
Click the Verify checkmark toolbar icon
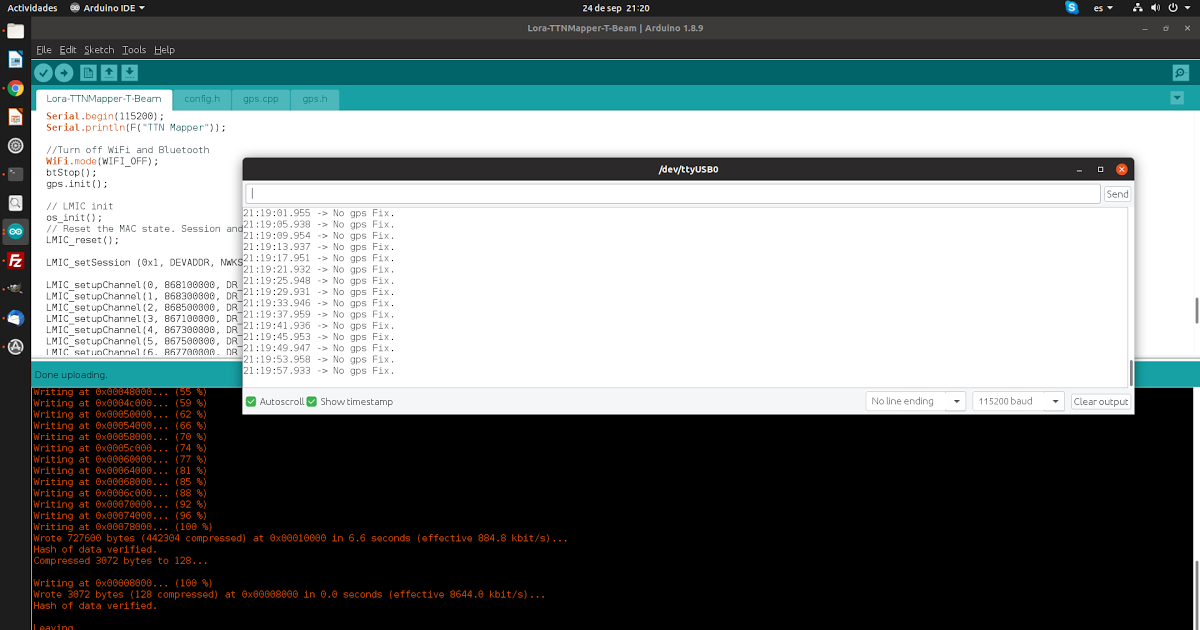pyautogui.click(x=43, y=72)
